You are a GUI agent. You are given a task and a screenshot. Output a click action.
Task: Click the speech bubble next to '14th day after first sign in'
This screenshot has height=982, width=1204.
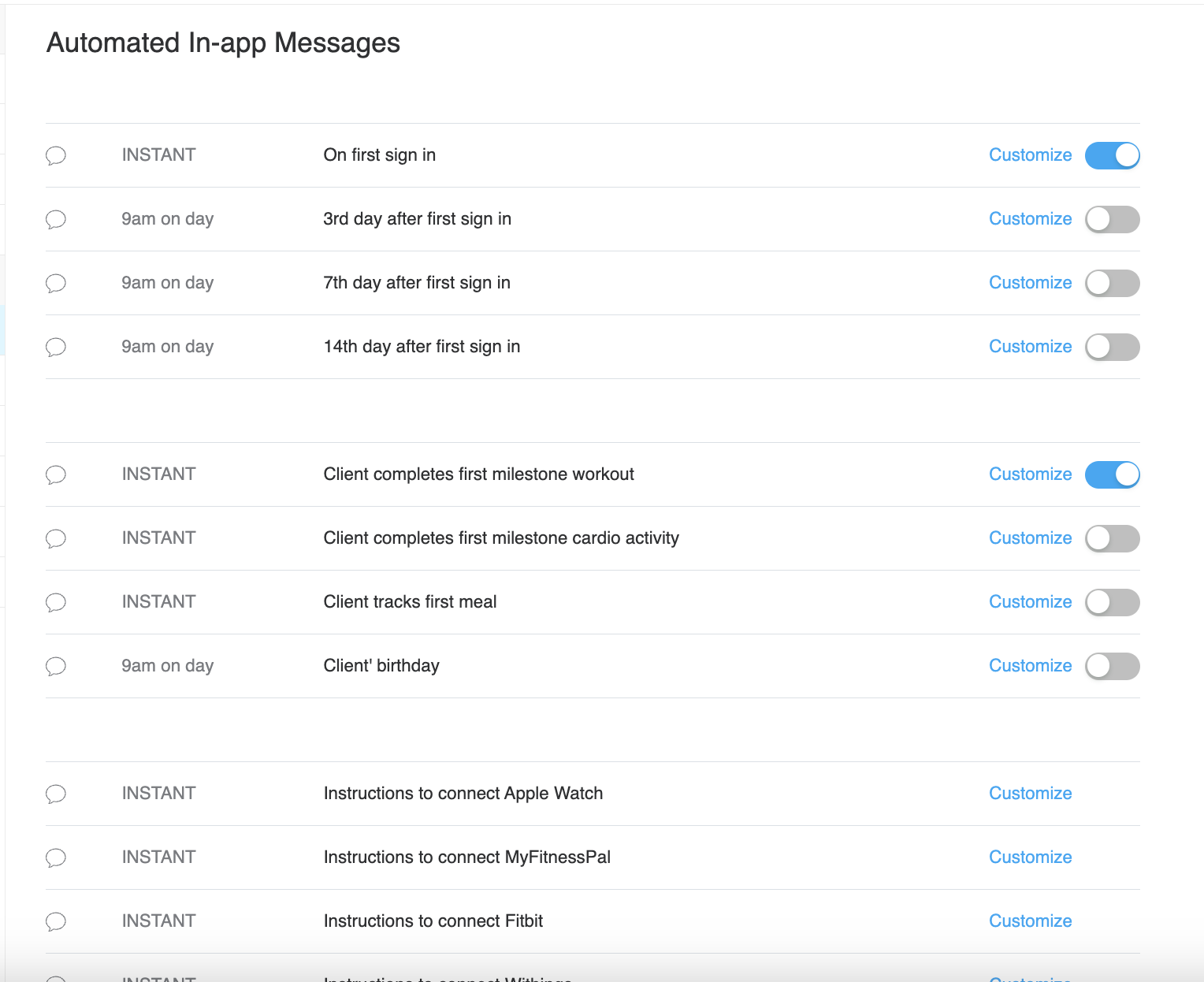point(56,347)
